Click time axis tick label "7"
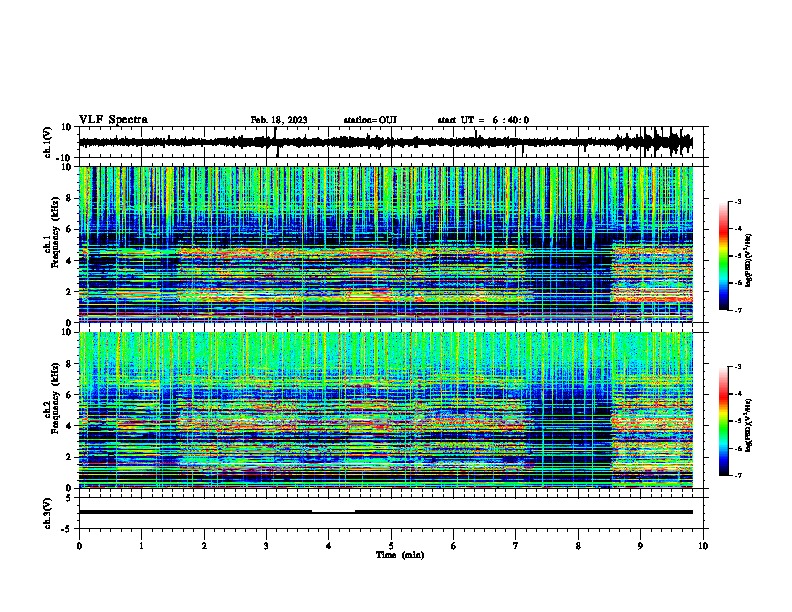Viewport: 792px width, 612px height. (x=516, y=546)
